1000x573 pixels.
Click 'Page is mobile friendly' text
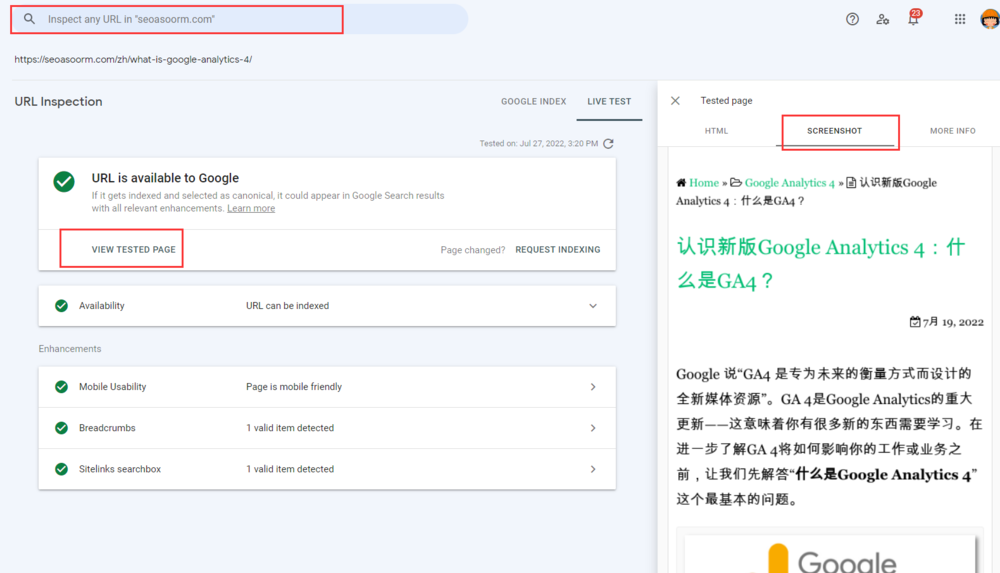coord(294,387)
